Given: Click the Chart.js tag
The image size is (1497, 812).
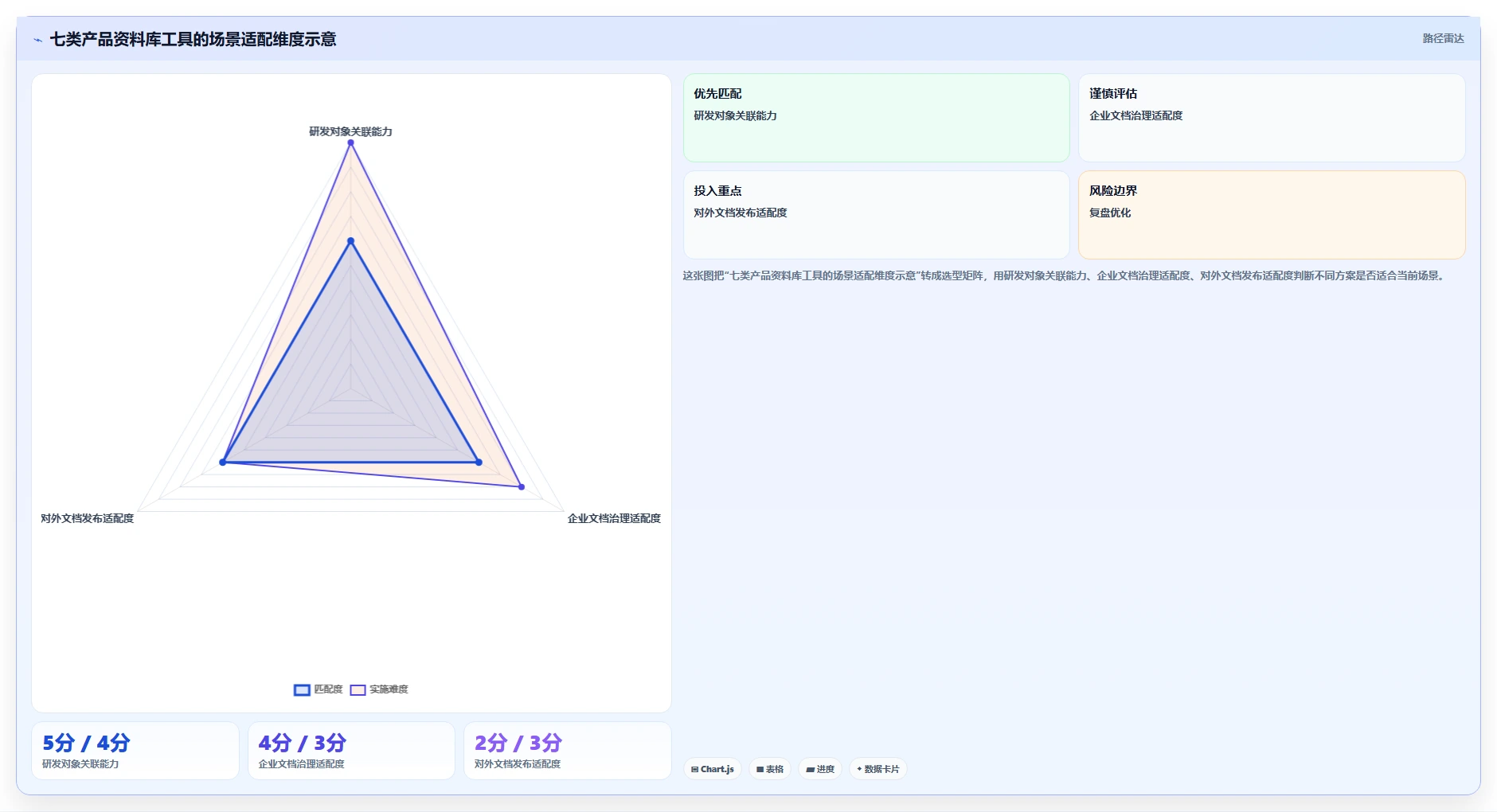Looking at the screenshot, I should coord(713,769).
